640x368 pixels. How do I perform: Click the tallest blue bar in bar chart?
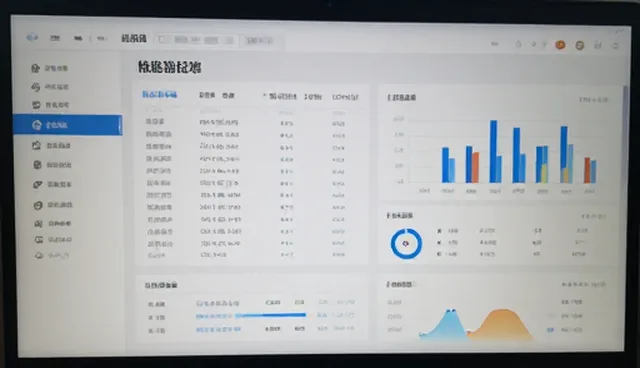pos(493,151)
